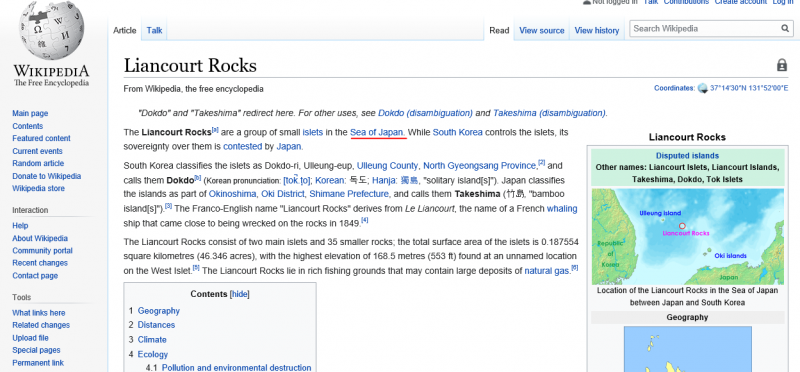Open Contact page link
Viewport: 800px width, 372px height.
pyautogui.click(x=35, y=276)
